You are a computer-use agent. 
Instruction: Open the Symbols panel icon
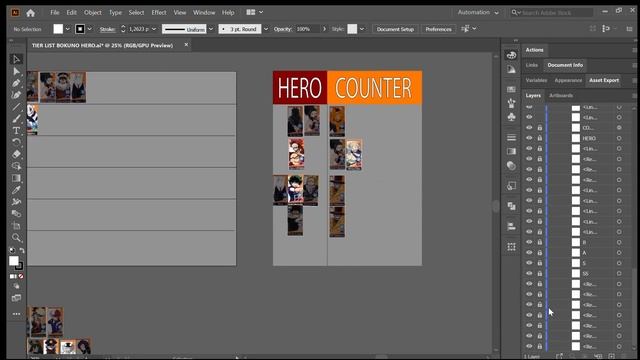511,117
